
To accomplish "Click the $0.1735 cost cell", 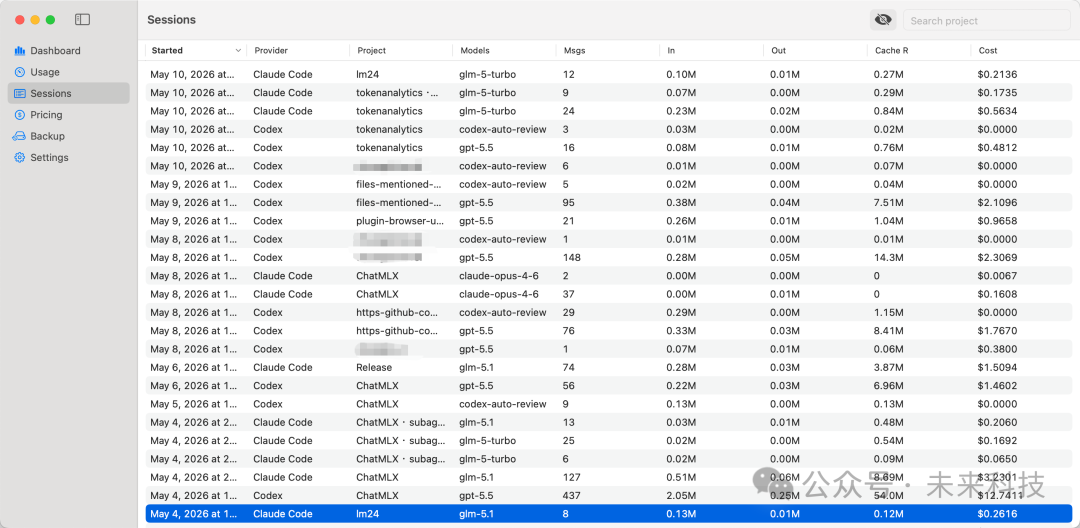I will tap(997, 93).
